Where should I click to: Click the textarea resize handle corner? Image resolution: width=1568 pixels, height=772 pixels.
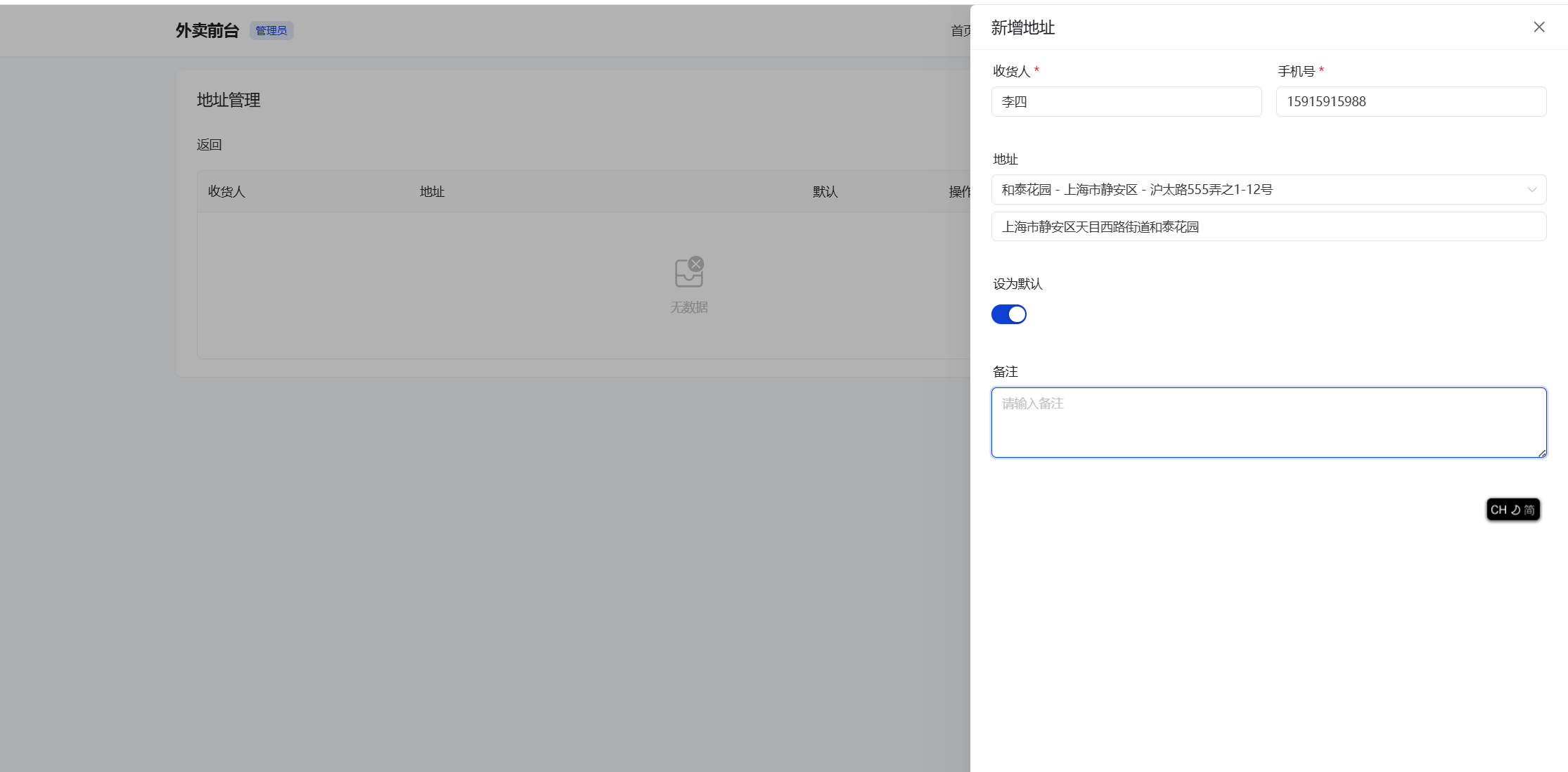click(x=1542, y=453)
